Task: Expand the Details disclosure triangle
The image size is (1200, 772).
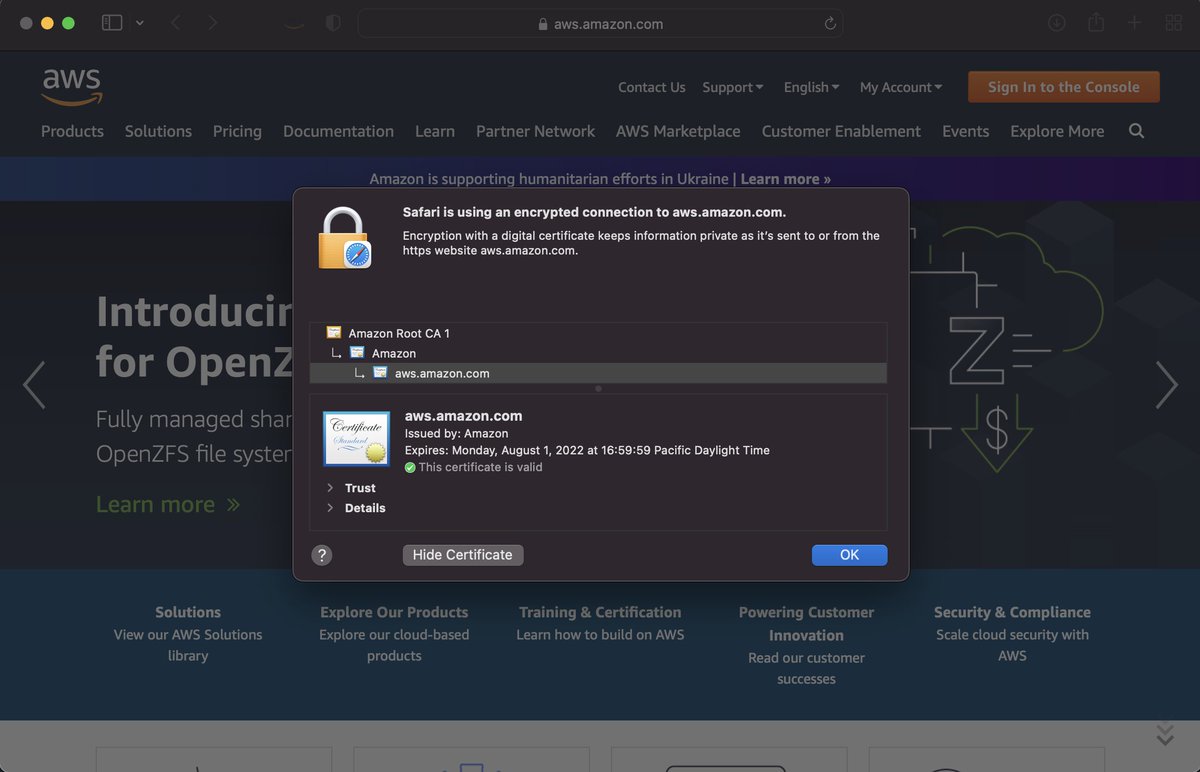Action: point(330,508)
